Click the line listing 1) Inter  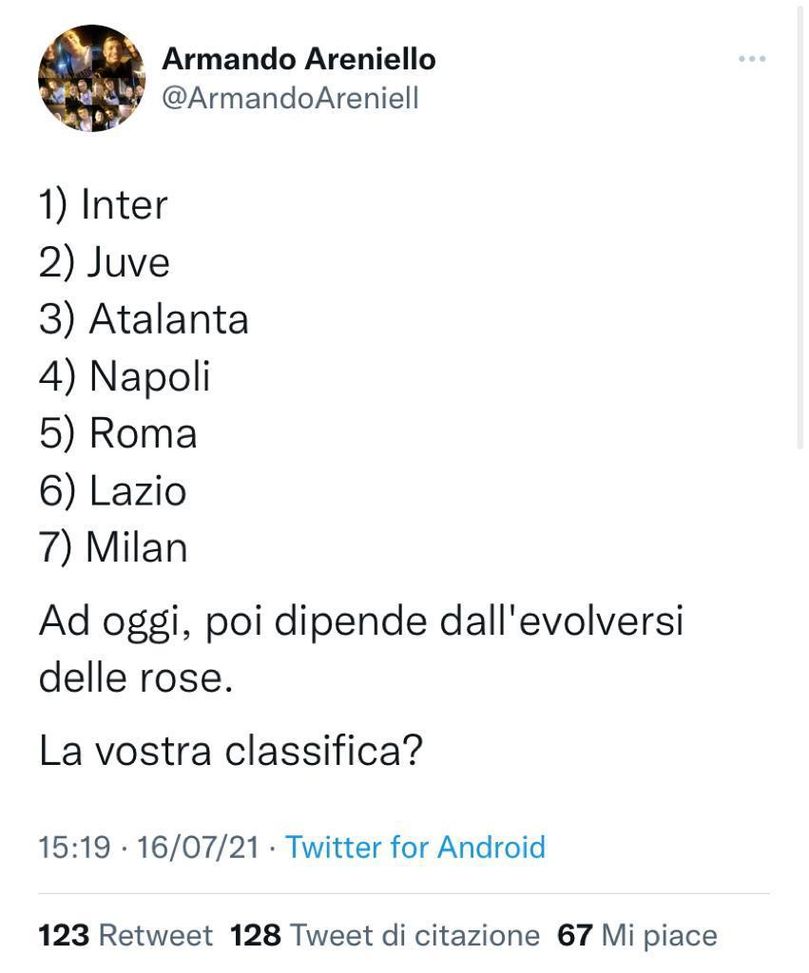(104, 205)
